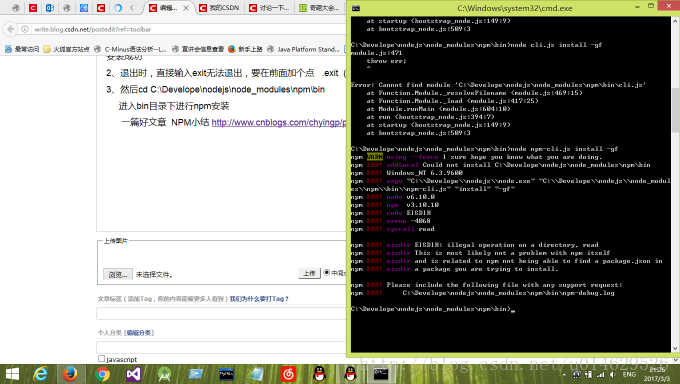Select the Outlook pinned tab
Image resolution: width=680 pixels, height=384 pixels.
click(50, 8)
